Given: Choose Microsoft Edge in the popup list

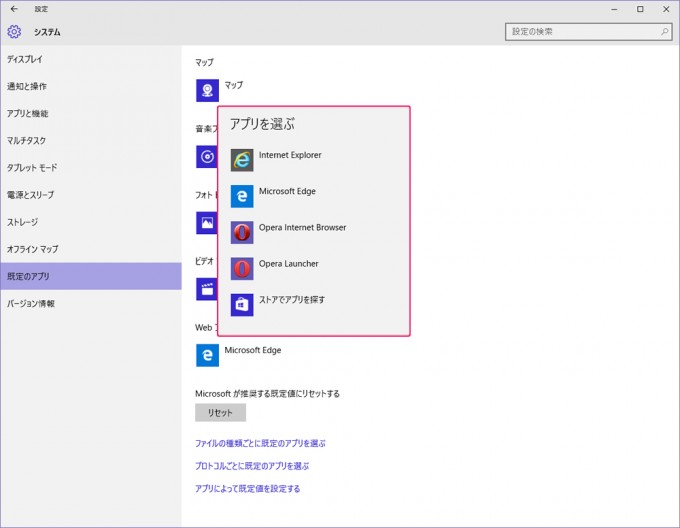Looking at the screenshot, I should pos(313,196).
